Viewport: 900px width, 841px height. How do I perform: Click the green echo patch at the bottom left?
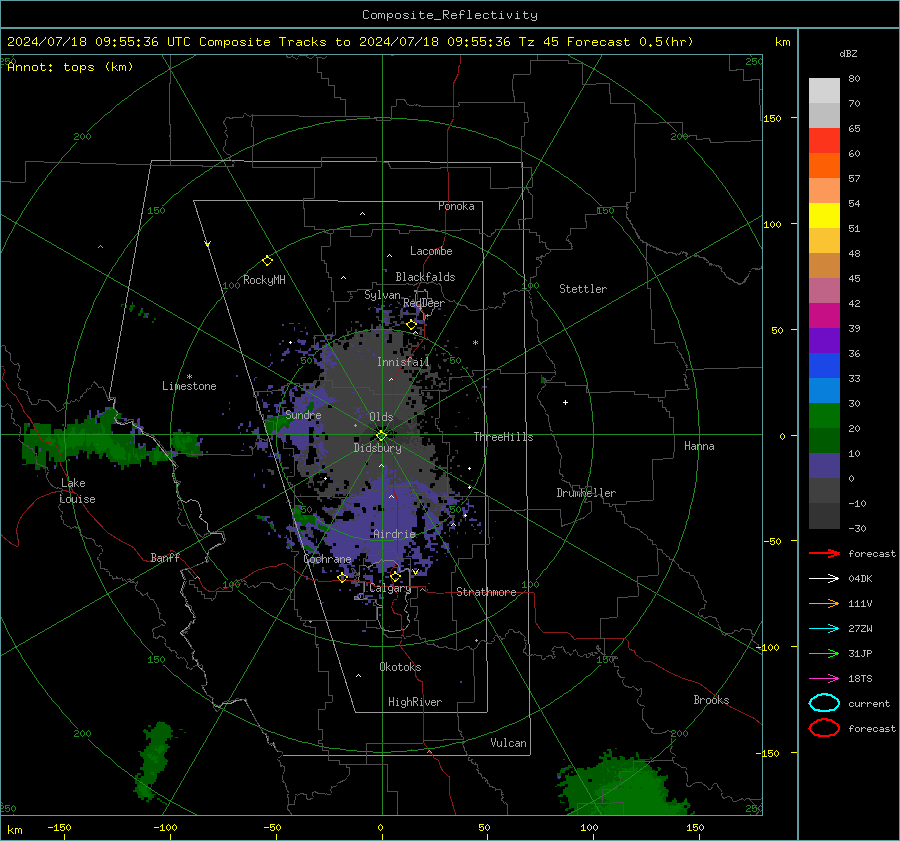click(153, 761)
